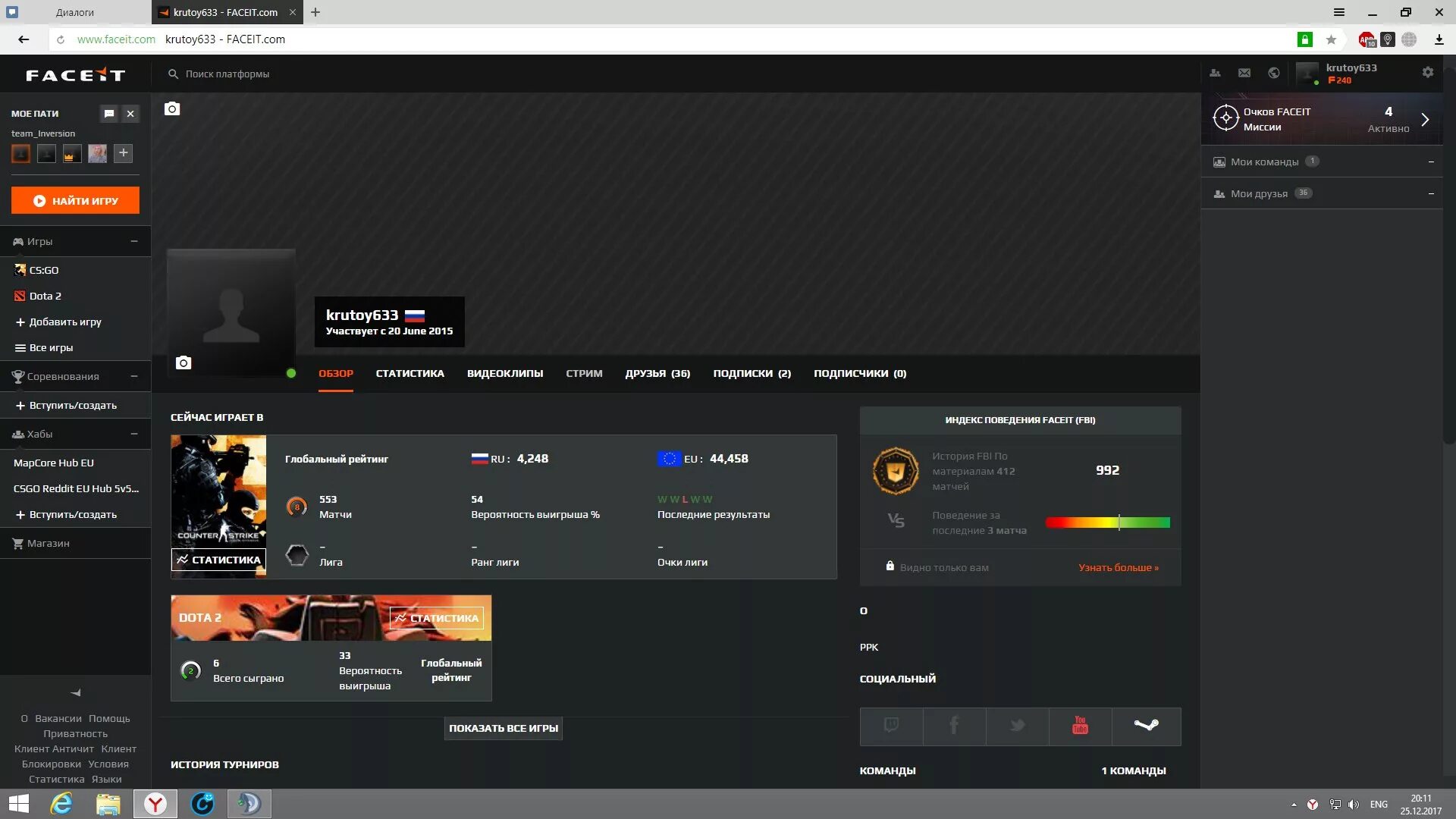Bookmark page with star icon
Viewport: 1456px width, 819px height.
(1331, 39)
